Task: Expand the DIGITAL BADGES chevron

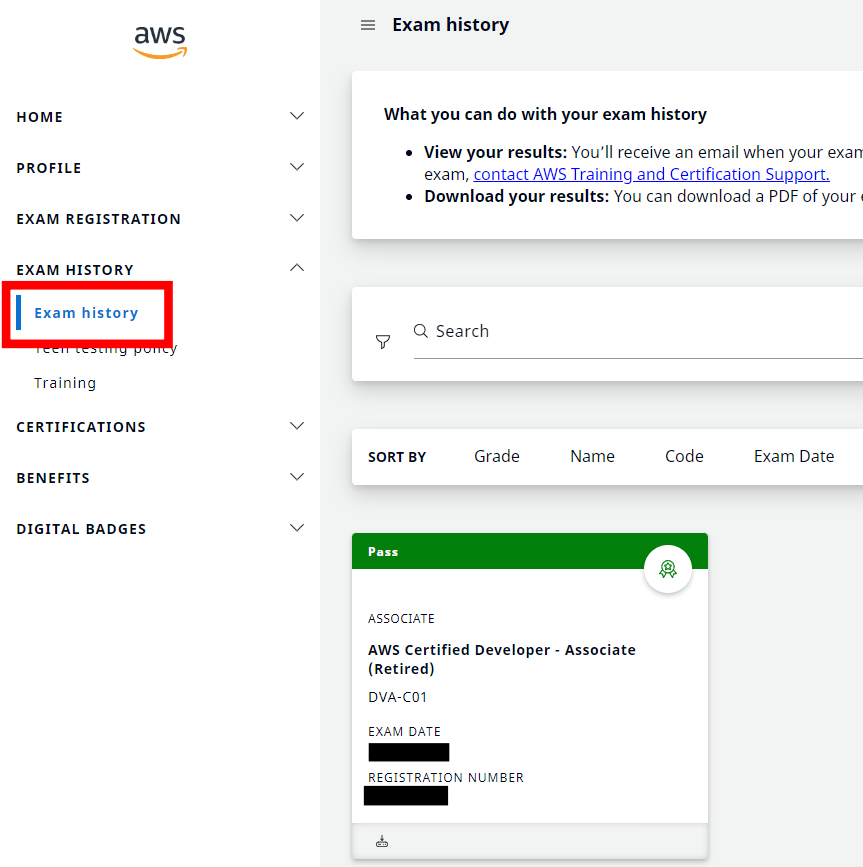Action: pyautogui.click(x=297, y=528)
